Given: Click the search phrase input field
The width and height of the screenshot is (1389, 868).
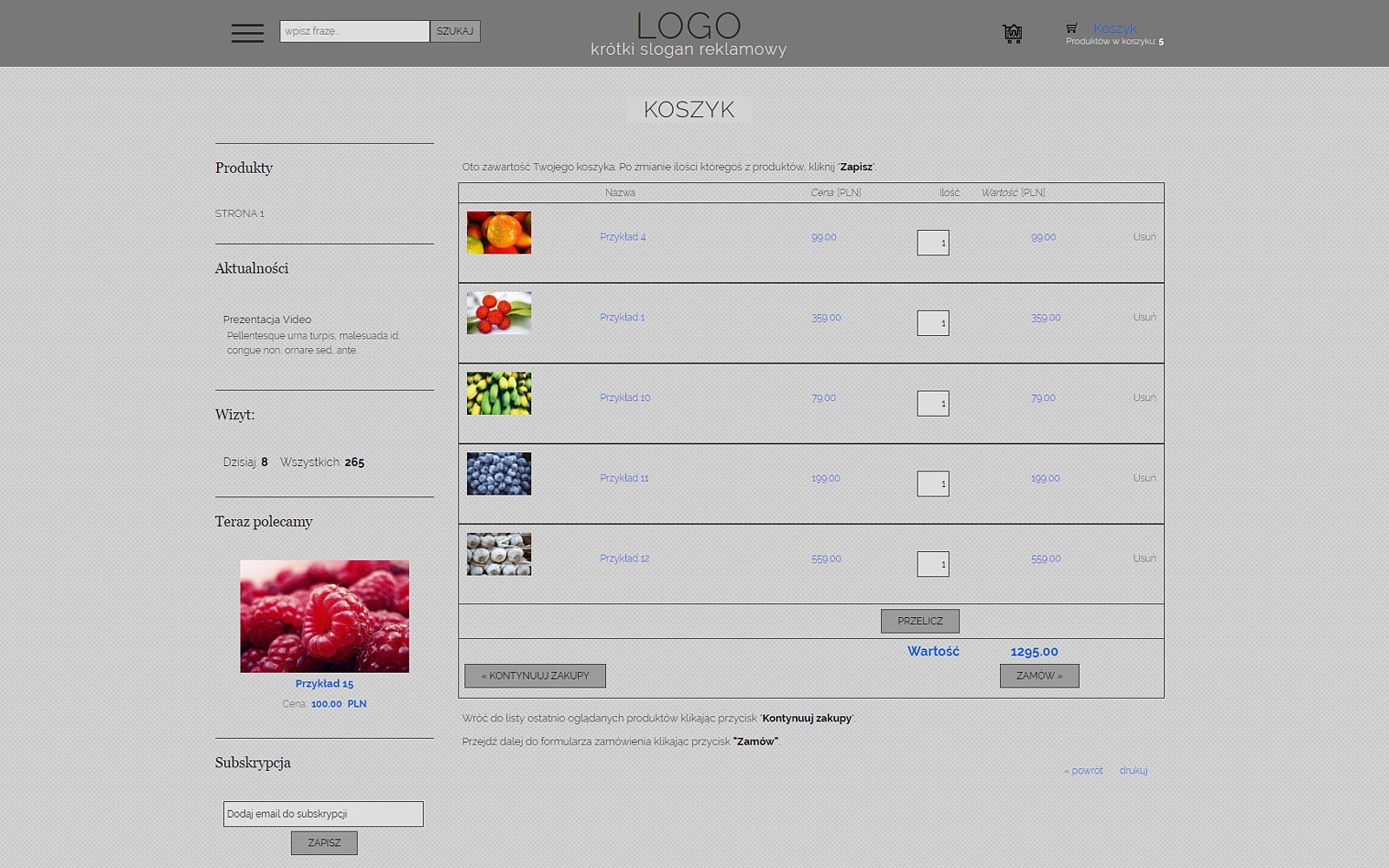Looking at the screenshot, I should [354, 31].
